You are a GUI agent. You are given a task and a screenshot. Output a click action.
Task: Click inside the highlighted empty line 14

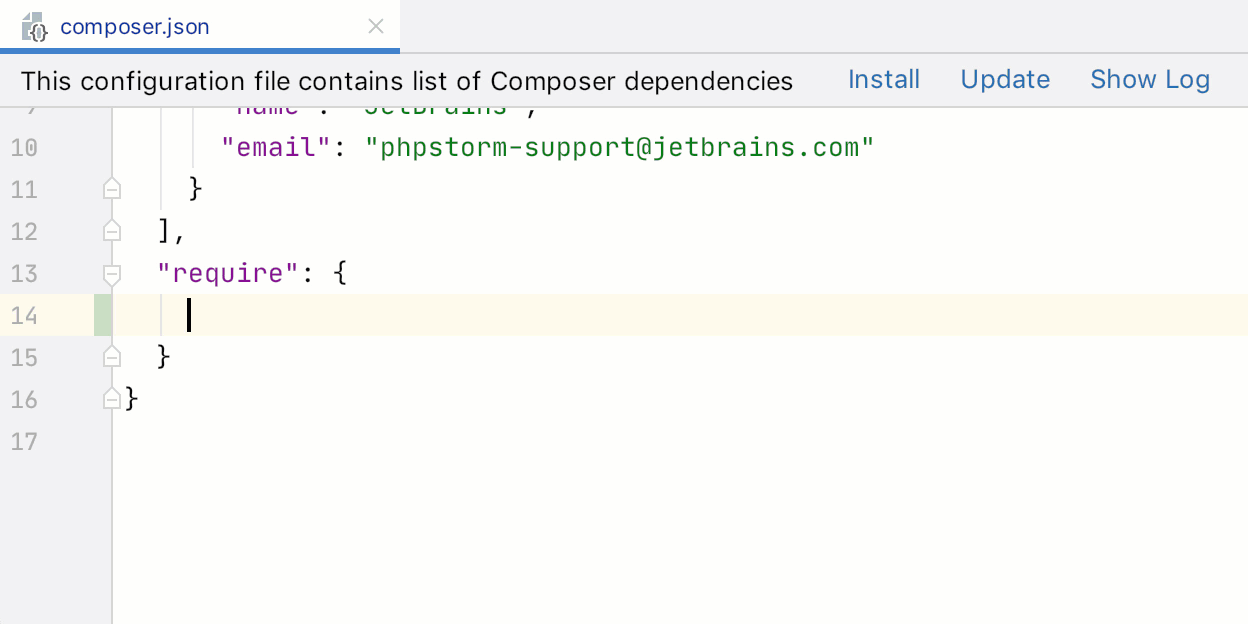[x=600, y=316]
